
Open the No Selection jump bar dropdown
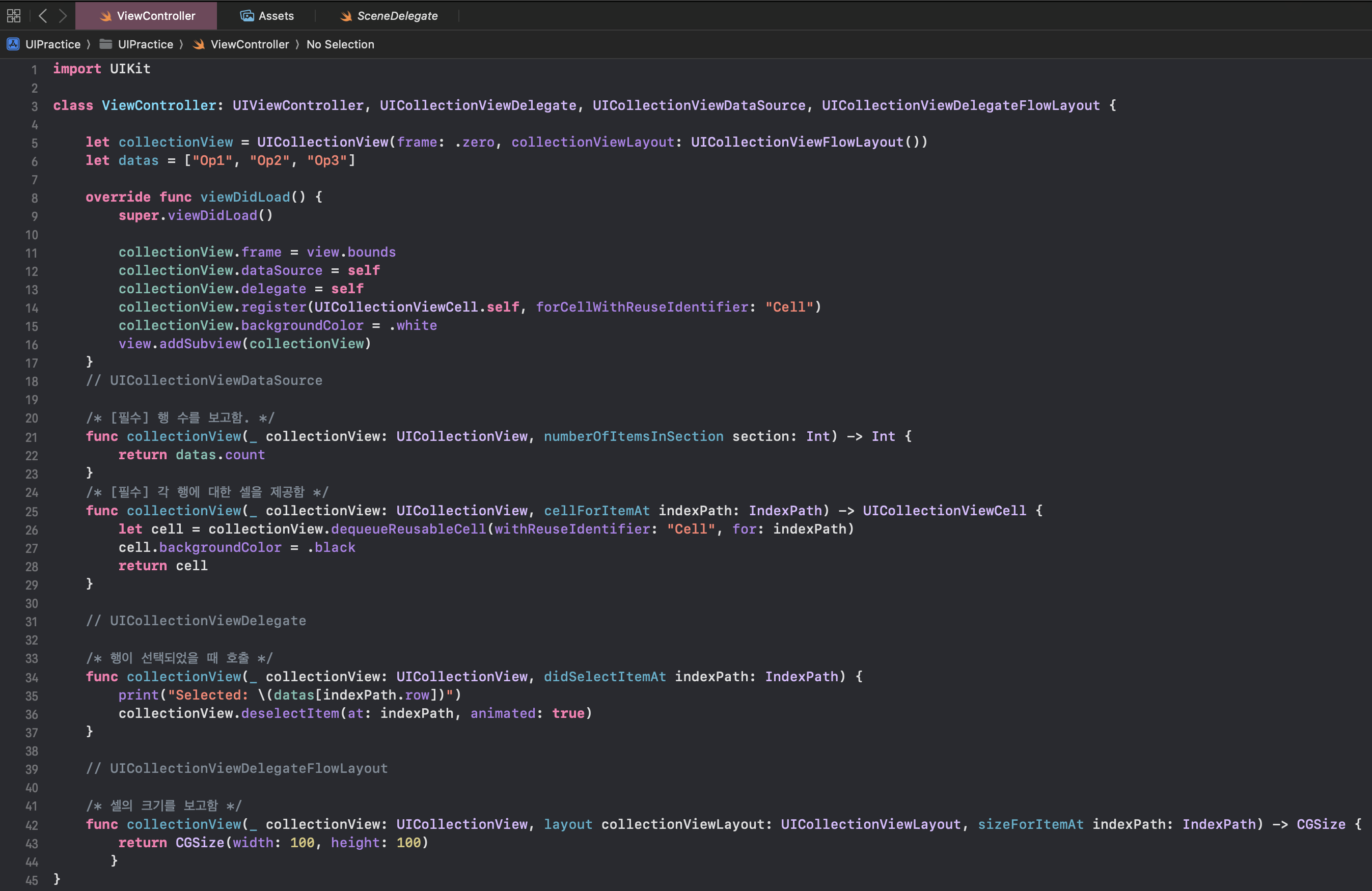tap(340, 44)
